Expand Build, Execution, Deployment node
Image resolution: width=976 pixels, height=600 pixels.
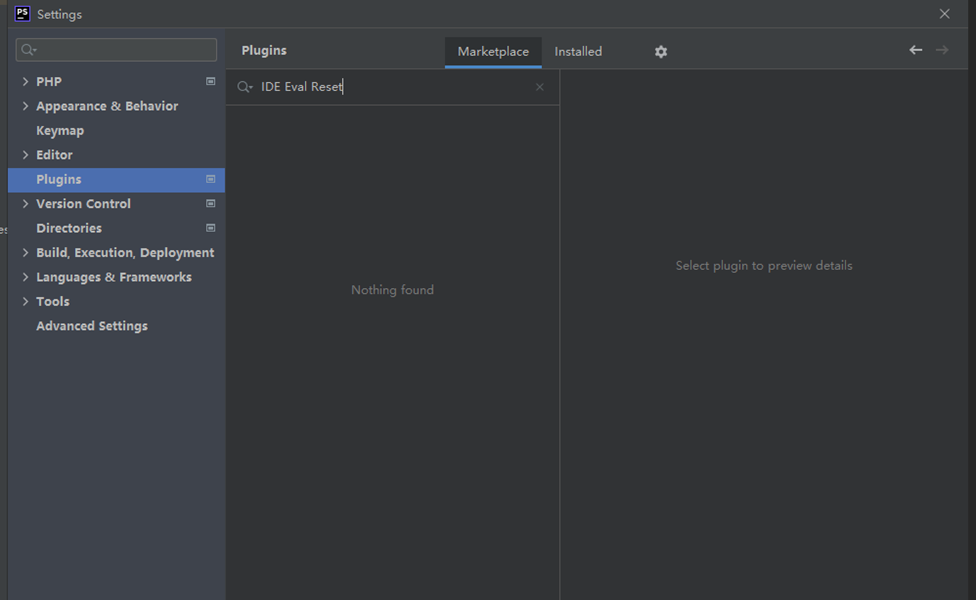coord(25,252)
